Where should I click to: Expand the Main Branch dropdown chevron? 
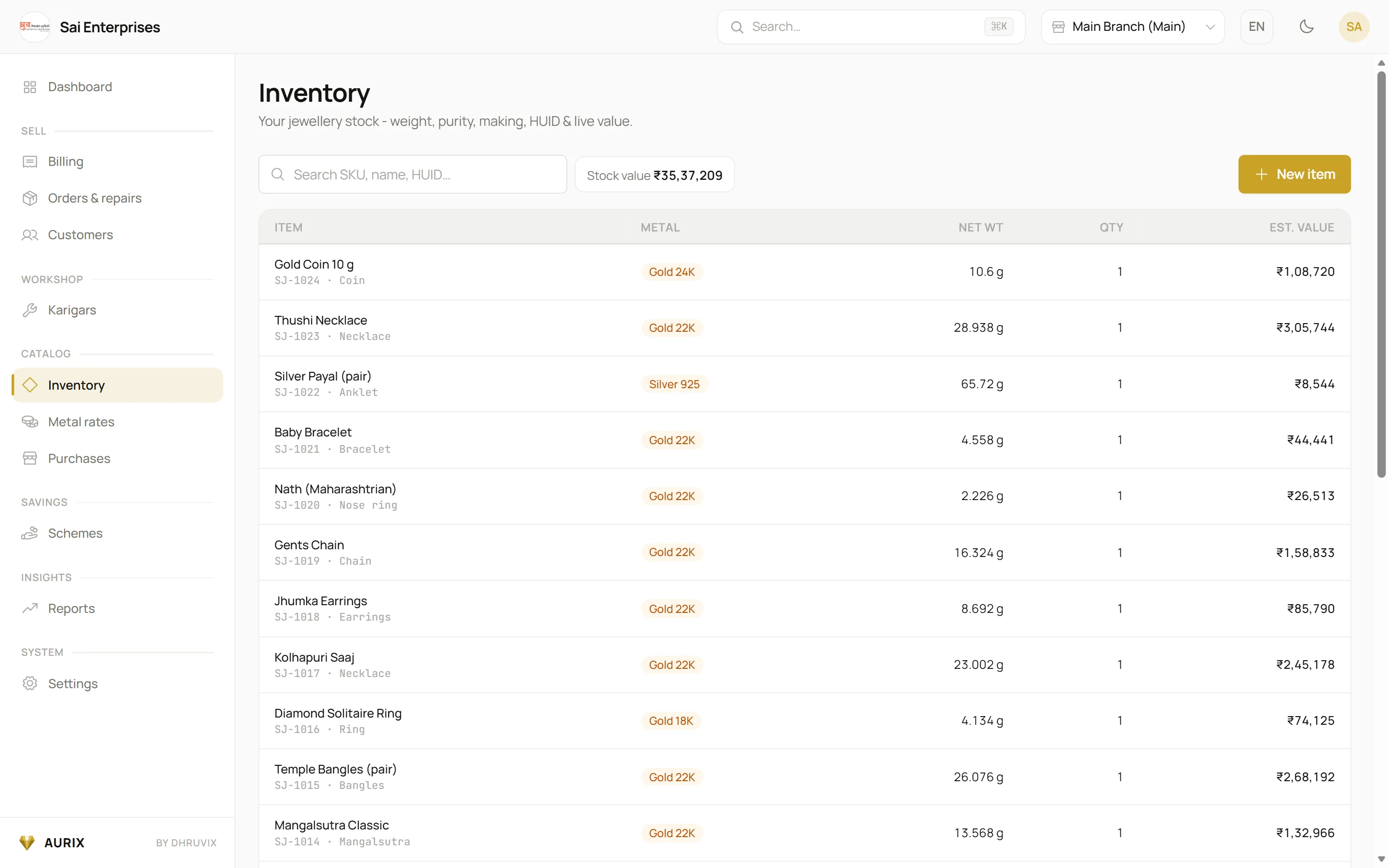pos(1210,27)
